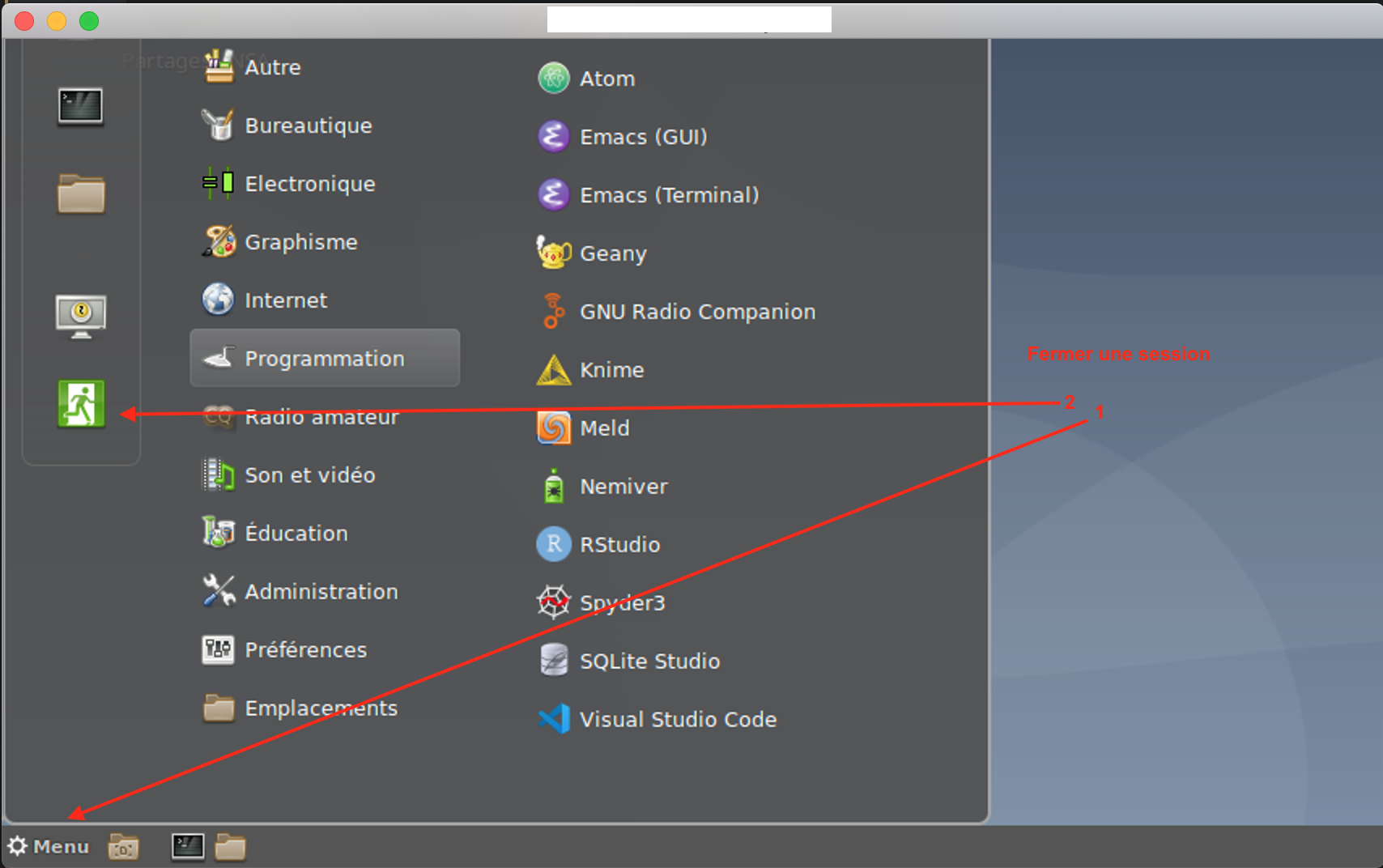Click the GNU Radio Companion text label
The width and height of the screenshot is (1383, 868).
[x=698, y=313]
